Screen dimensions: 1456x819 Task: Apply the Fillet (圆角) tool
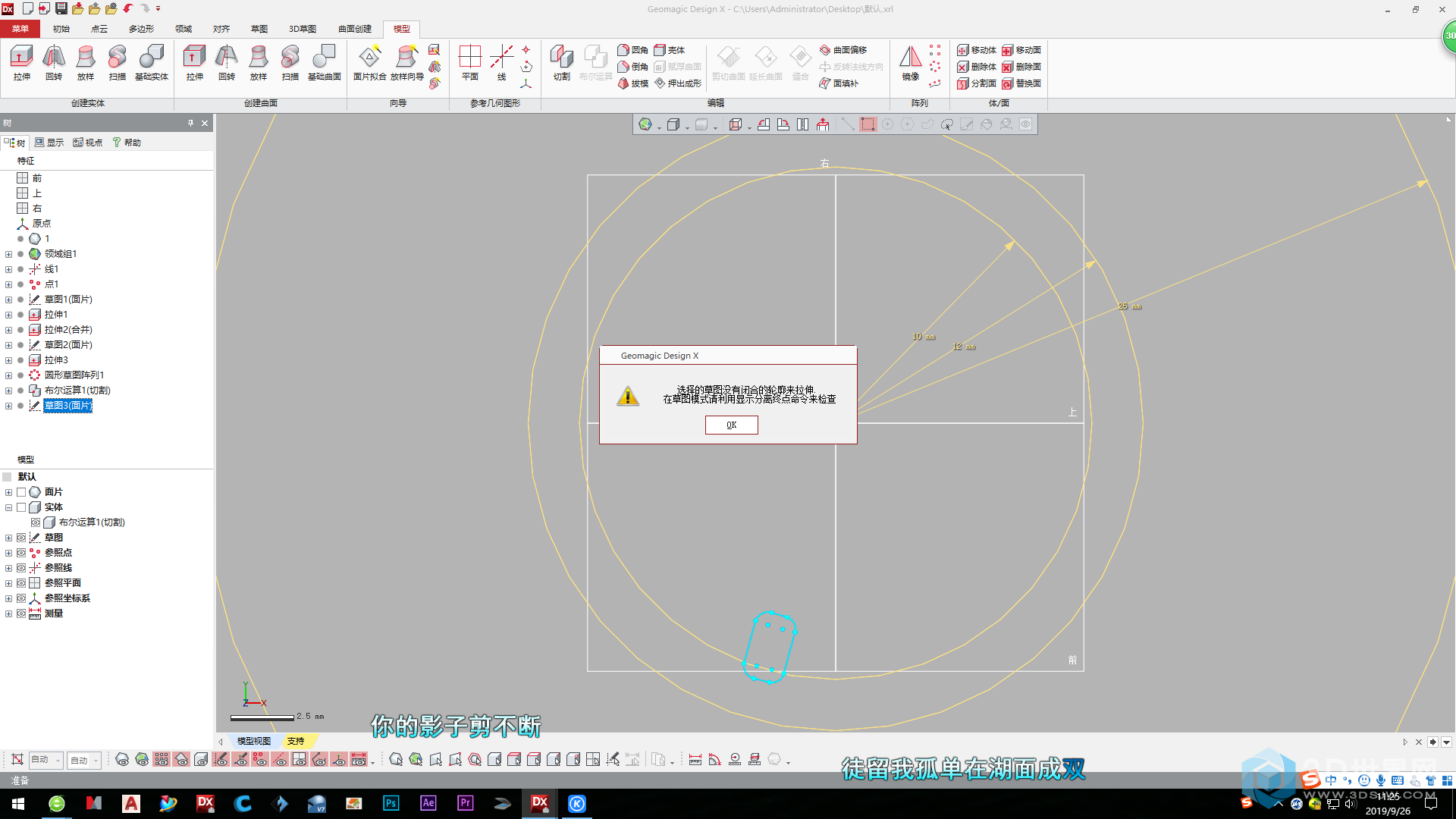633,50
